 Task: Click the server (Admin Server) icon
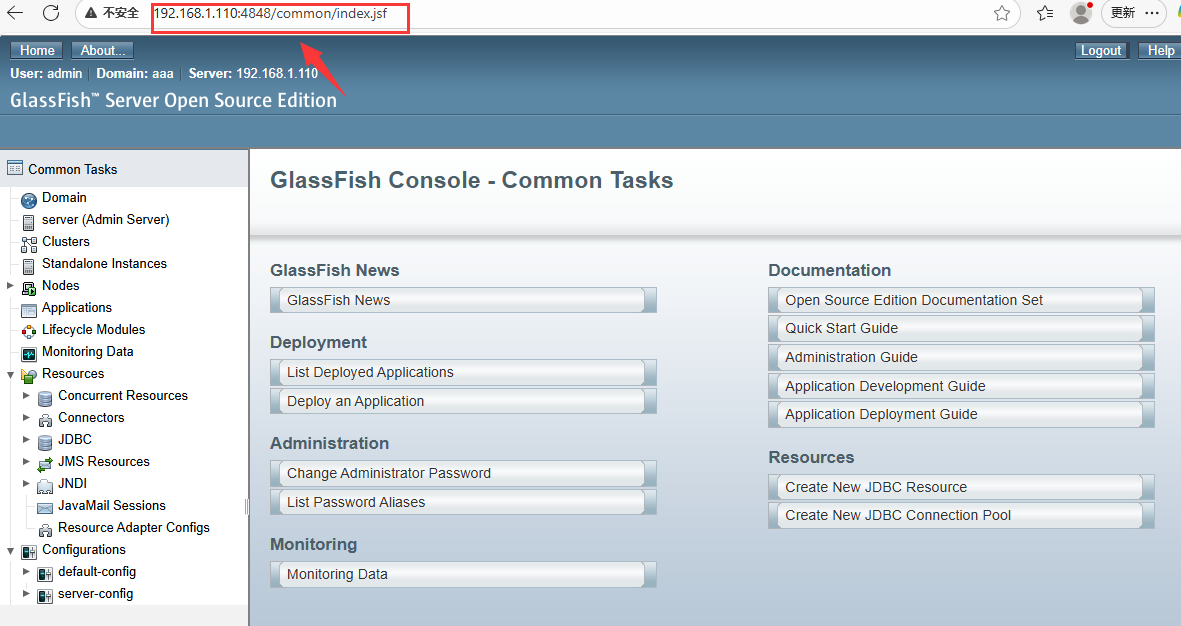tap(29, 222)
